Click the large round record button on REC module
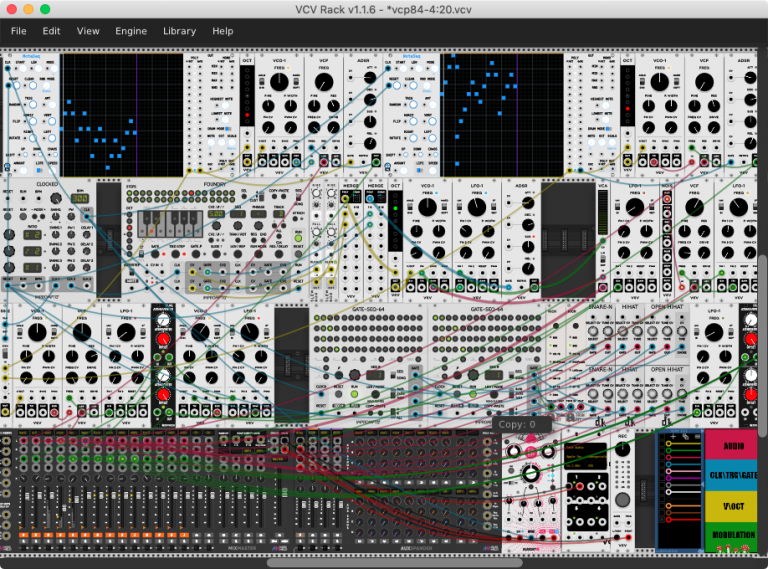This screenshot has width=768, height=569. coord(622,500)
